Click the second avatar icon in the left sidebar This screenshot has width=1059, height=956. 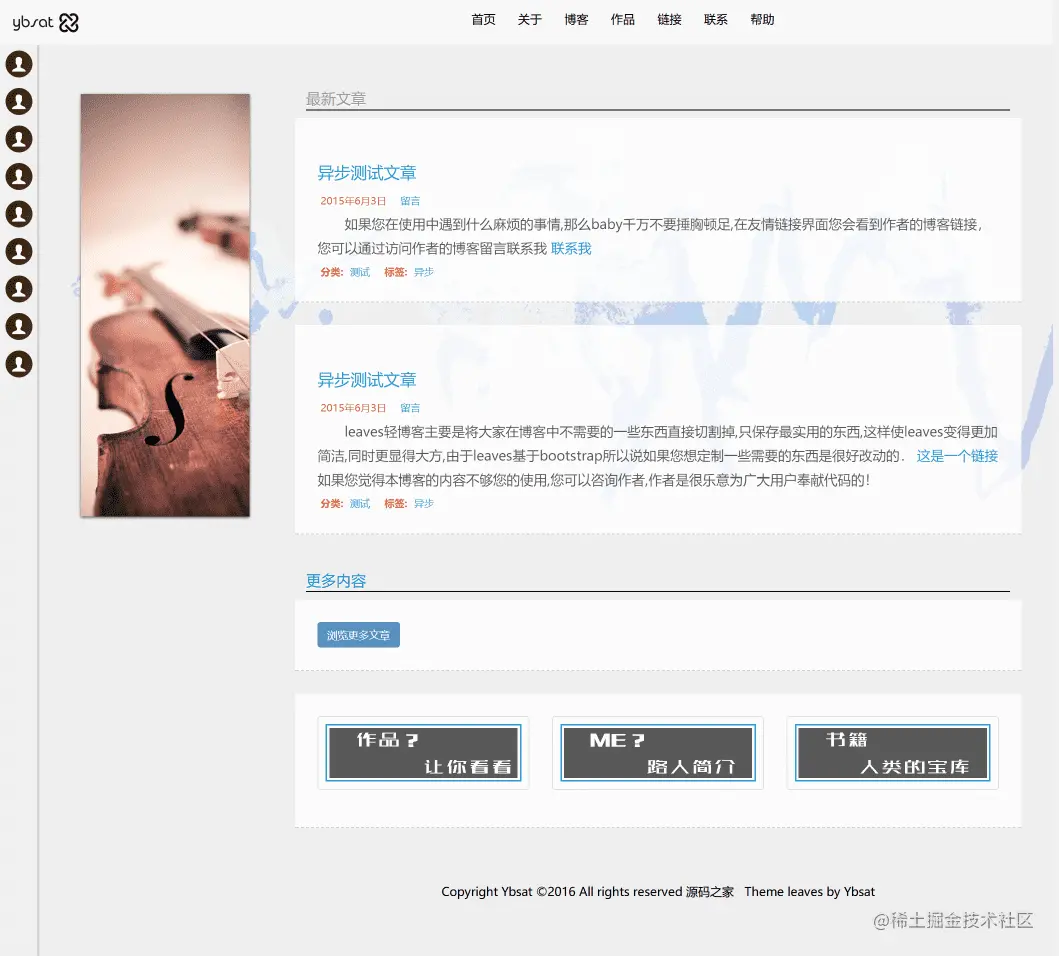[x=19, y=101]
